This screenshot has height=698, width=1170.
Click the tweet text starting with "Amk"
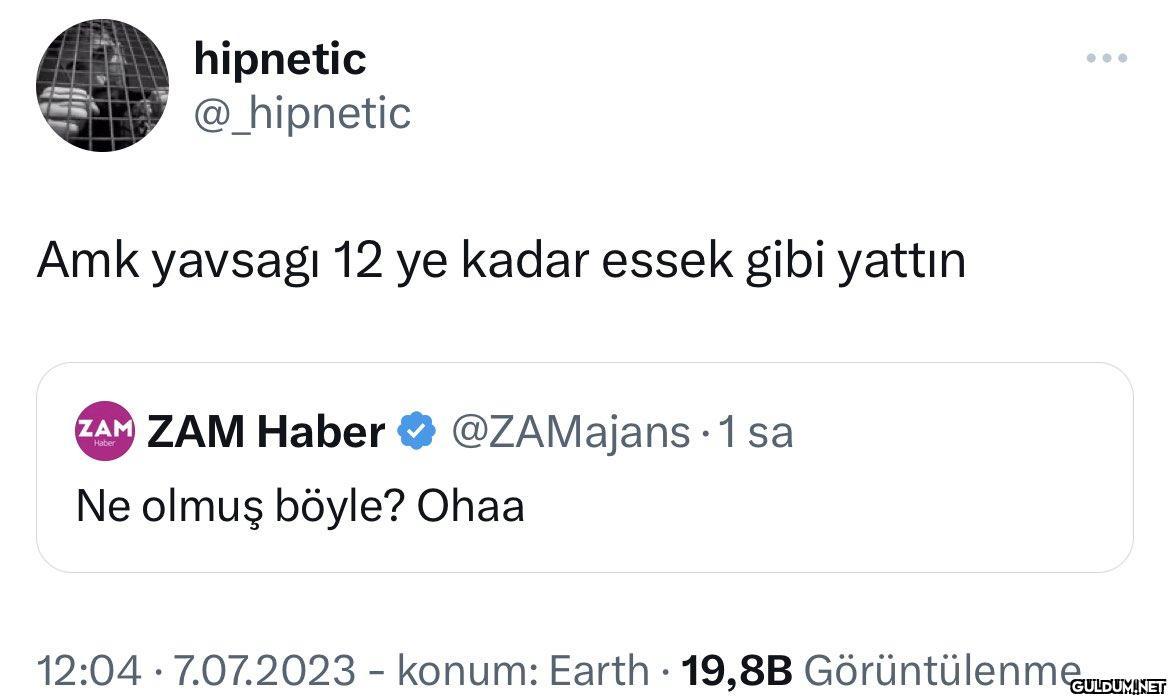point(500,262)
